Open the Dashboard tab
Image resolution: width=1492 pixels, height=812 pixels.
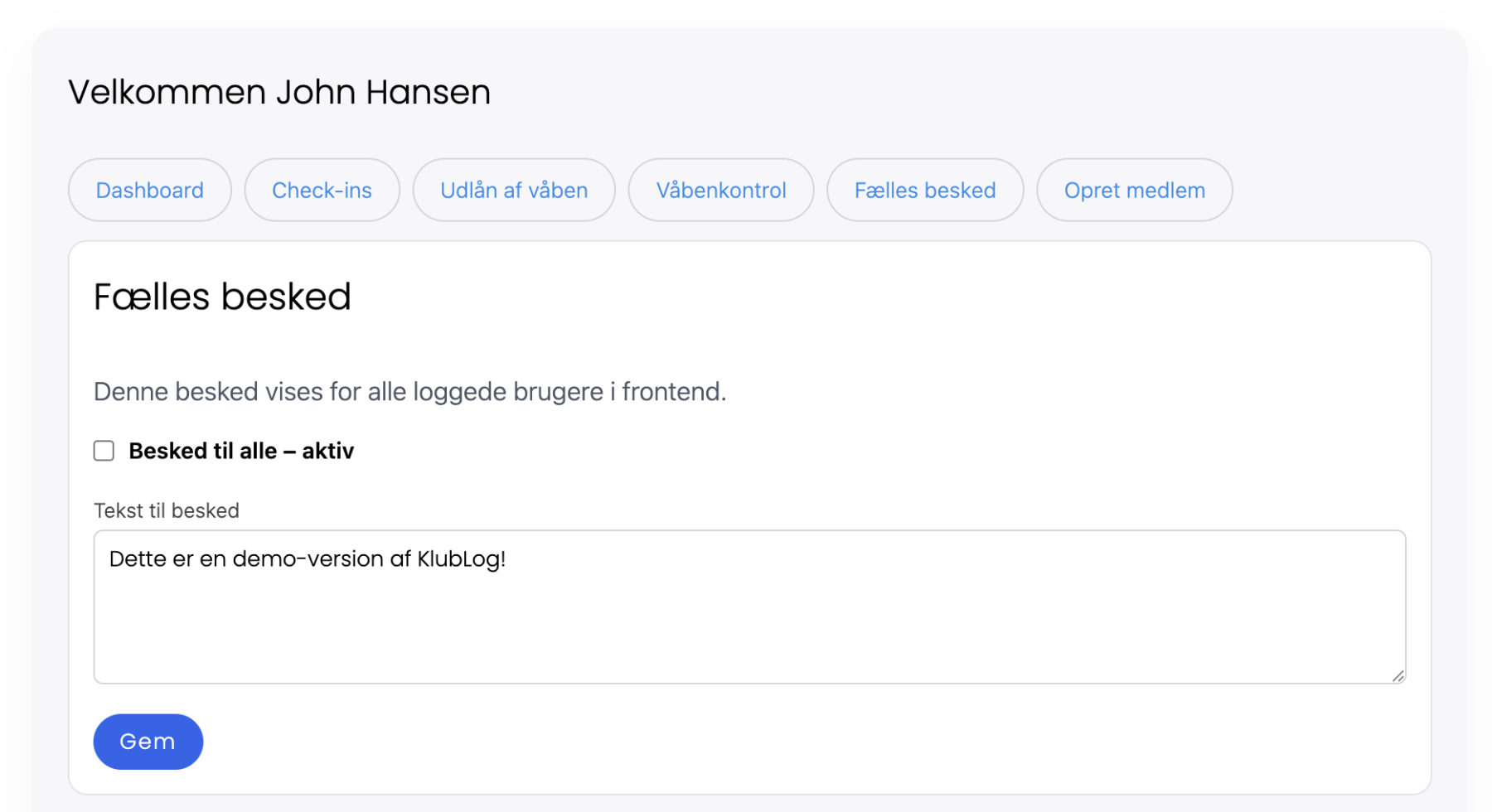[x=150, y=191]
